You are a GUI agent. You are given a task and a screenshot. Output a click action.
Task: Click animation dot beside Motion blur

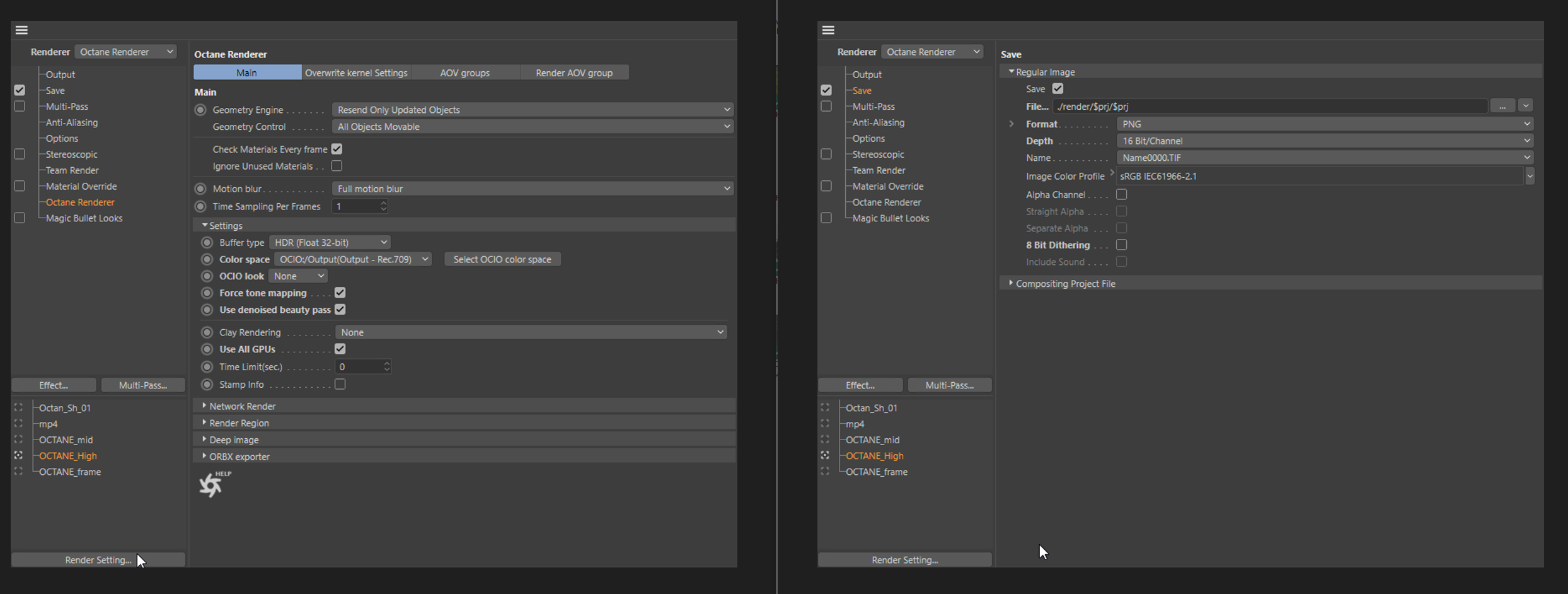[x=200, y=189]
